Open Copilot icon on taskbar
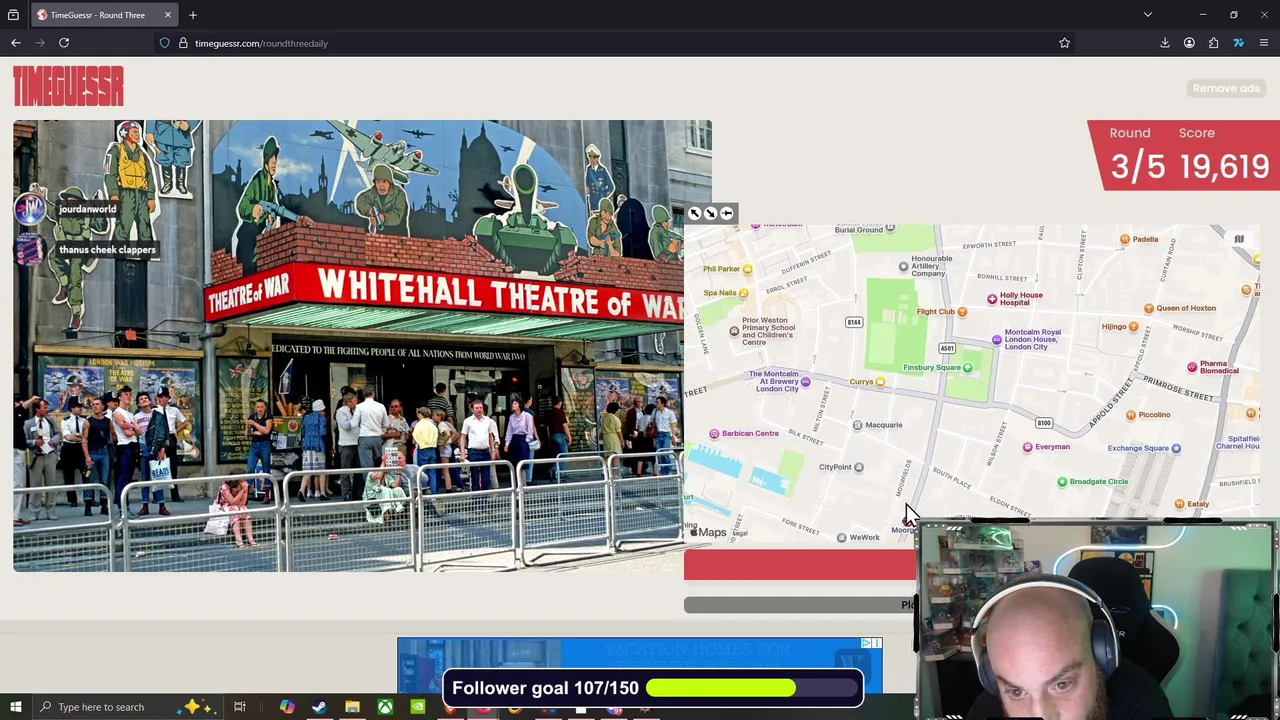1280x720 pixels. point(287,707)
